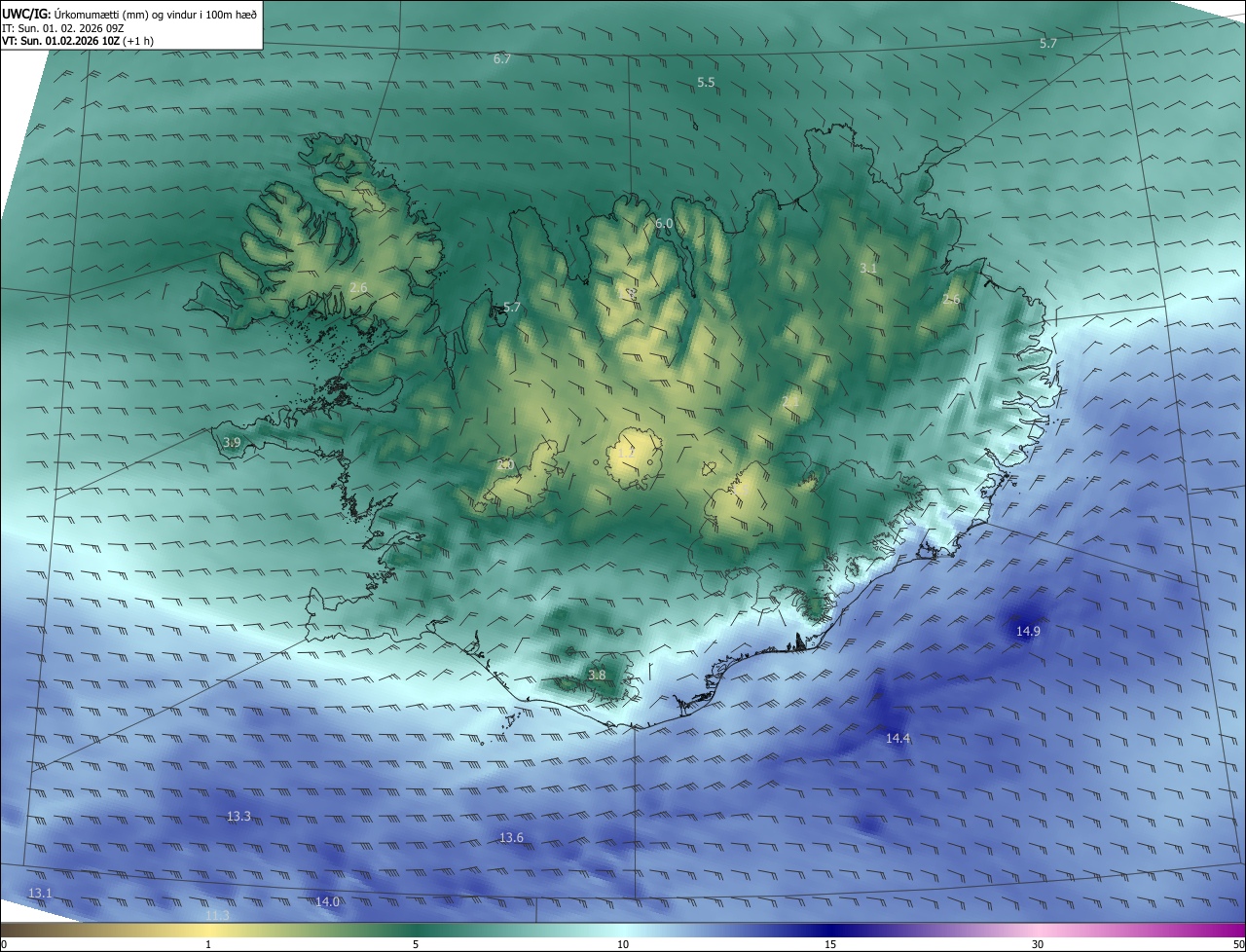Viewport: 1246px width, 952px height.
Task: Click the IT initial time line
Action: pyautogui.click(x=62, y=28)
